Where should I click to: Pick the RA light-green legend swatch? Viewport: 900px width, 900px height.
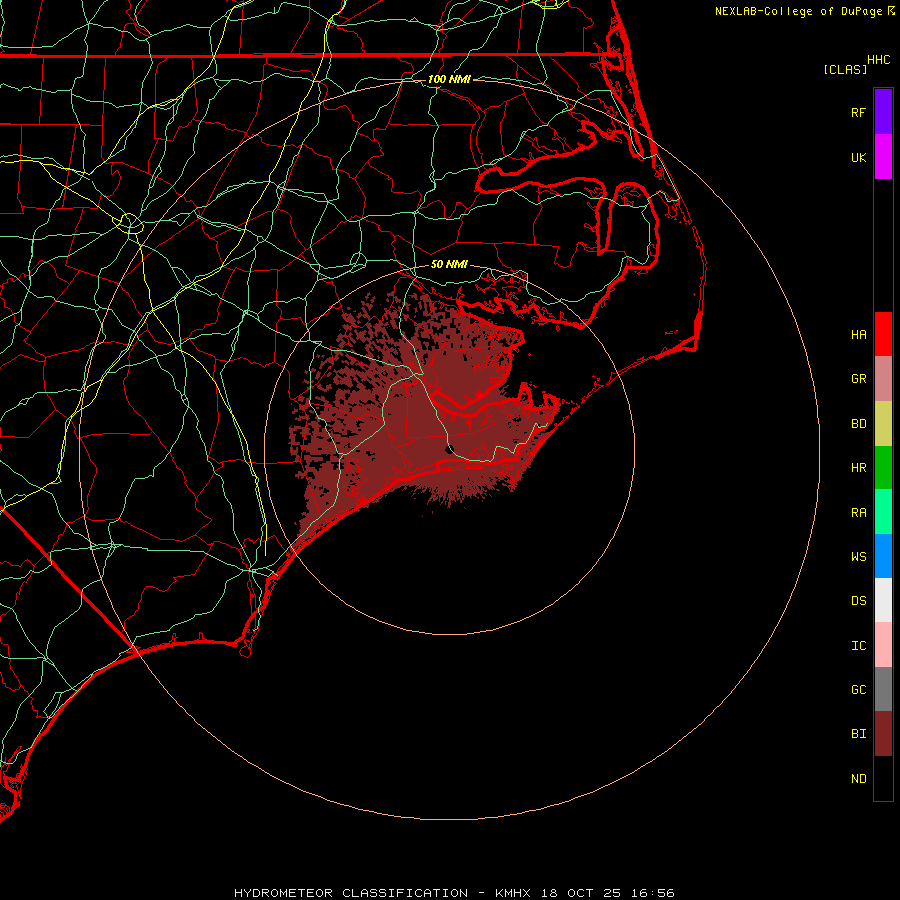click(883, 512)
